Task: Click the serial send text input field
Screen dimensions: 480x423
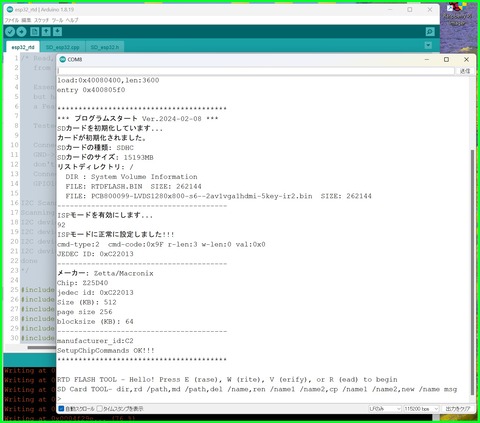Action: (x=256, y=71)
